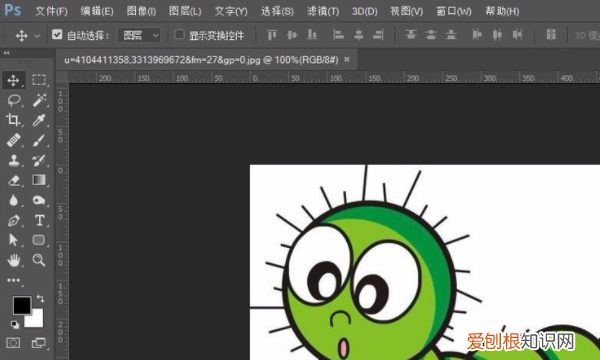
Task: Select the Rounded Rectangle shape tool
Action: [39, 240]
